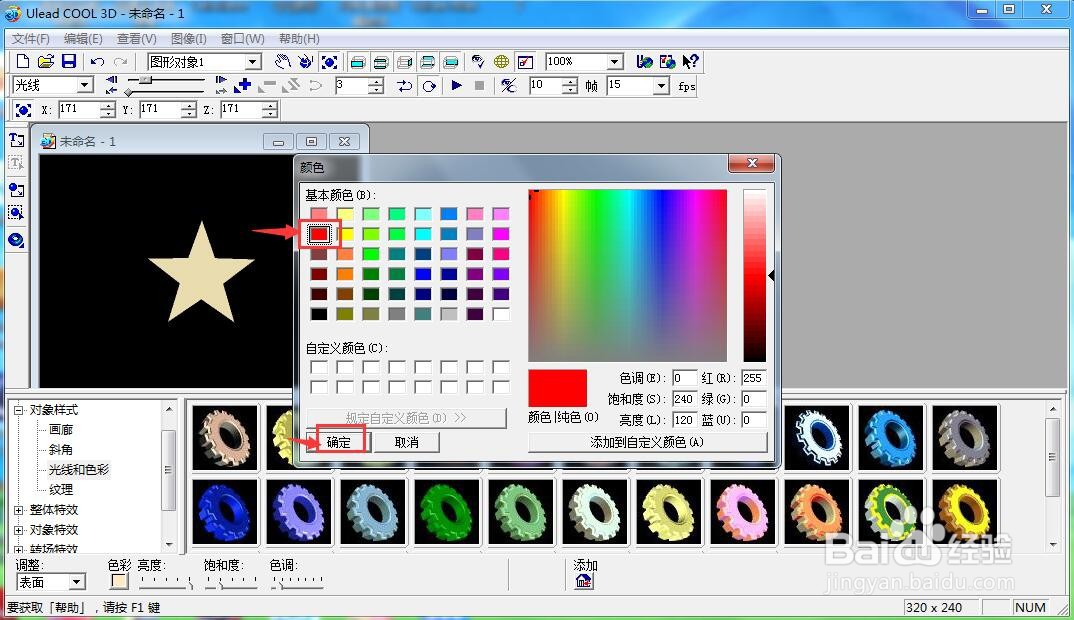Select the Rotate object hand tool
Screen dimensions: 1074x620
(x=305, y=62)
